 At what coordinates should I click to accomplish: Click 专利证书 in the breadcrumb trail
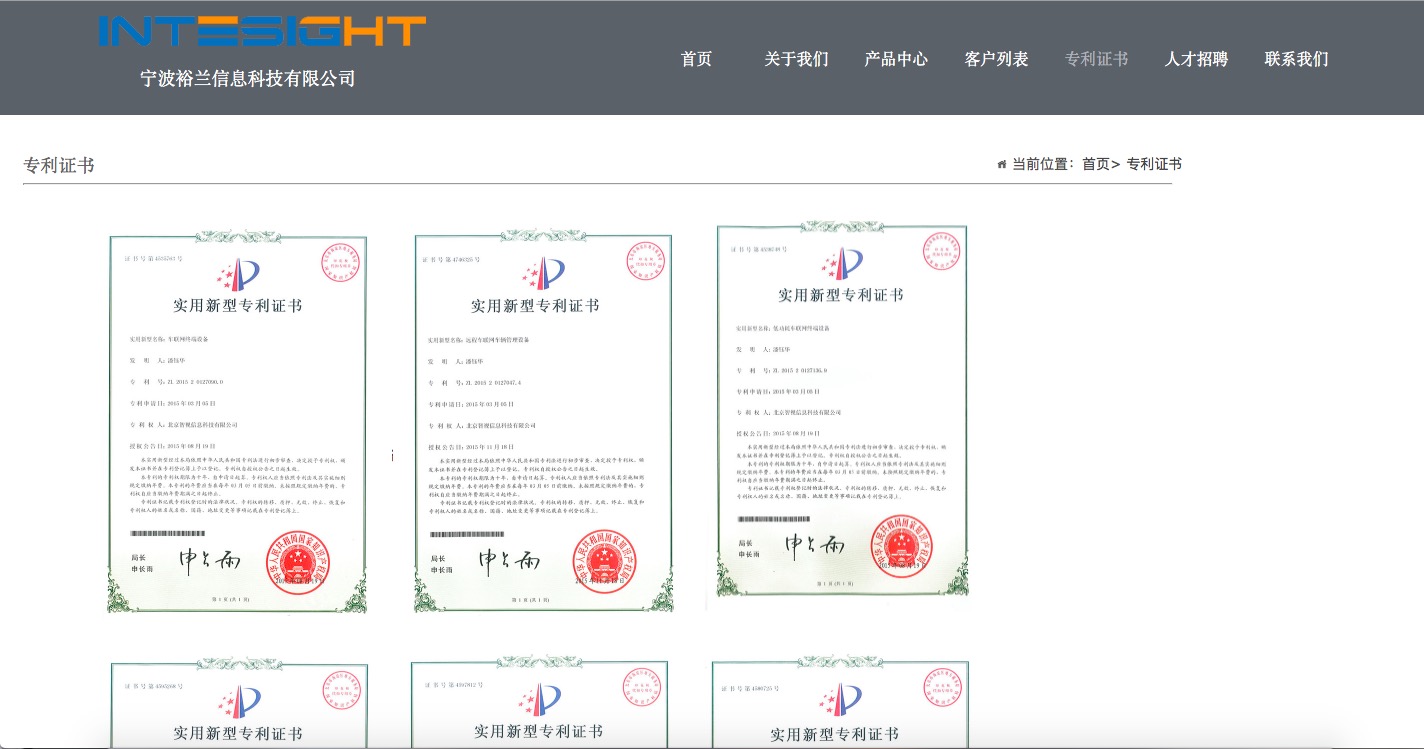click(1153, 163)
